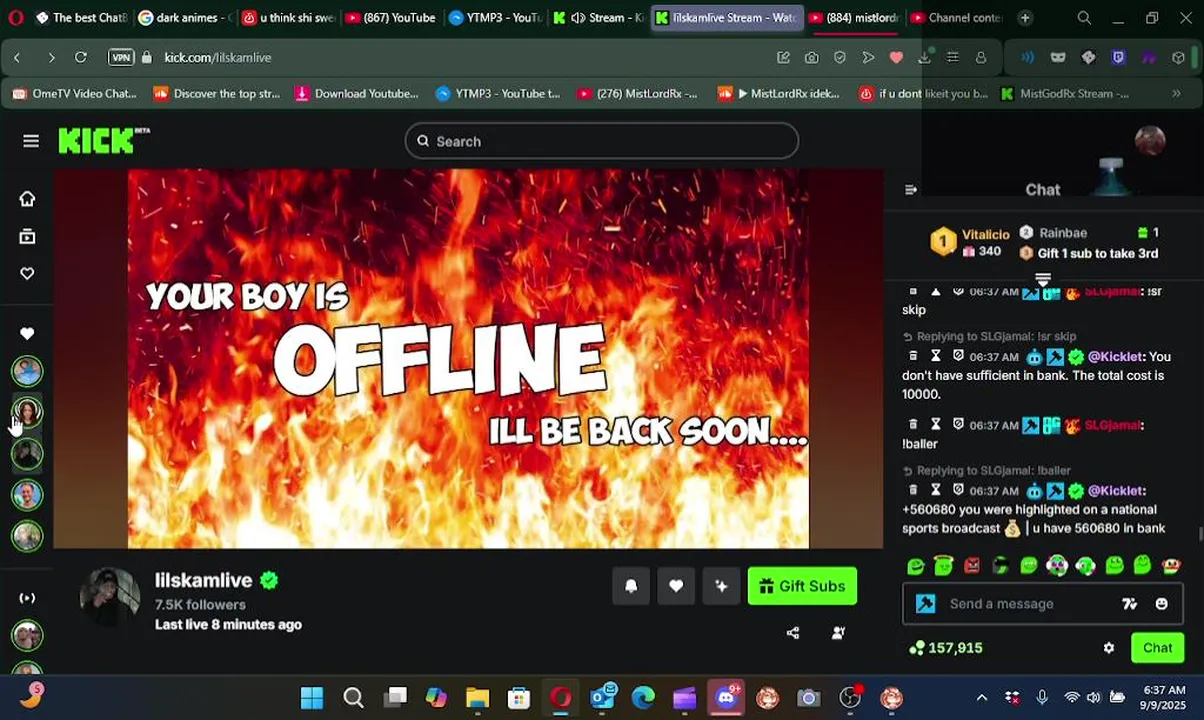Switch to (867) YouTube tab
This screenshot has height=720, width=1204.
(390, 18)
